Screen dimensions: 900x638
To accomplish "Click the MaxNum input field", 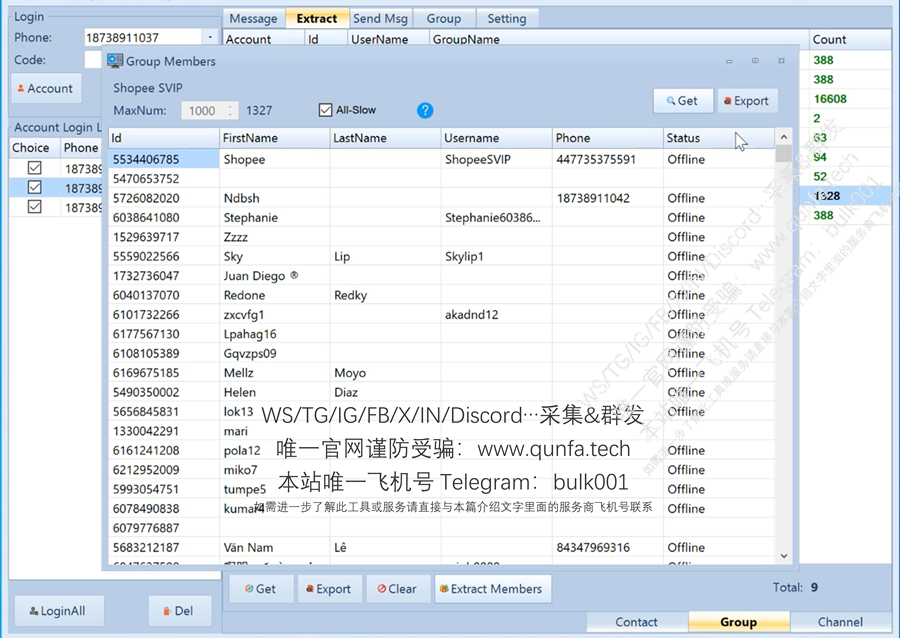I will [203, 110].
